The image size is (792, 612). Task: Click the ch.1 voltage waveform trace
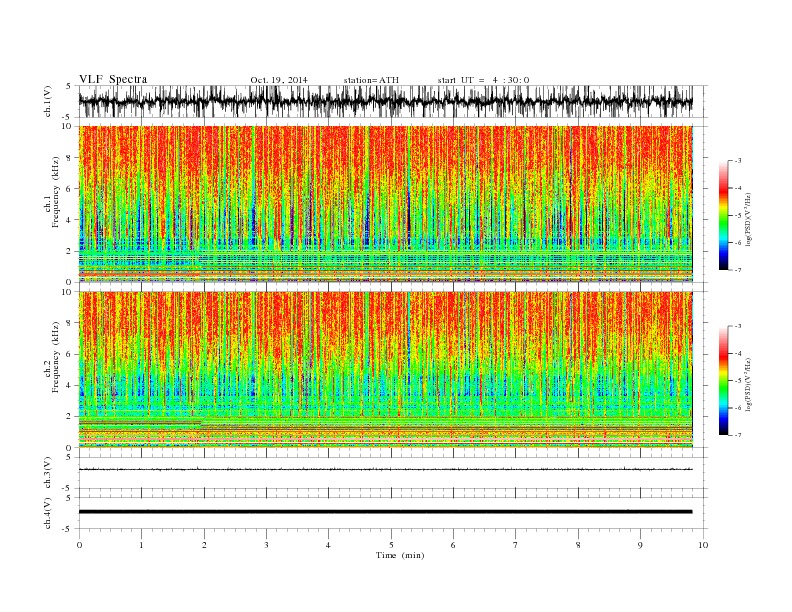click(385, 101)
